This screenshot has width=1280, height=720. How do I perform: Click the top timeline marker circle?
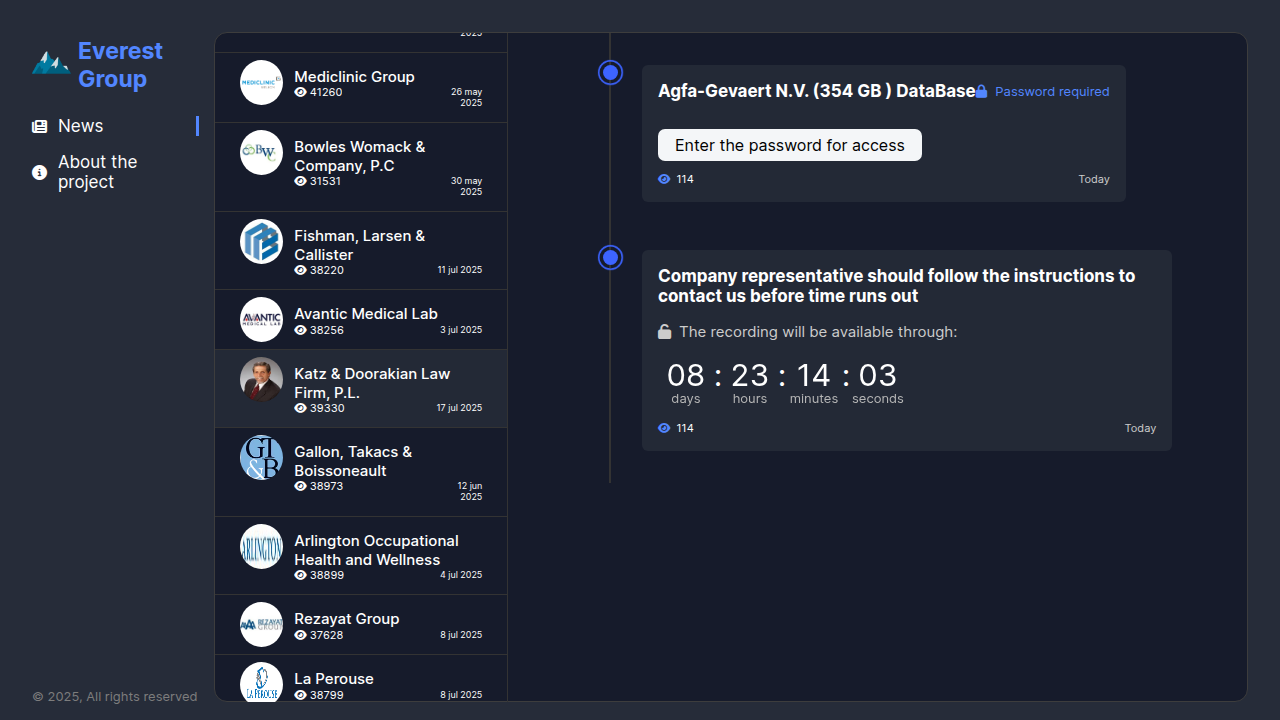tap(611, 73)
